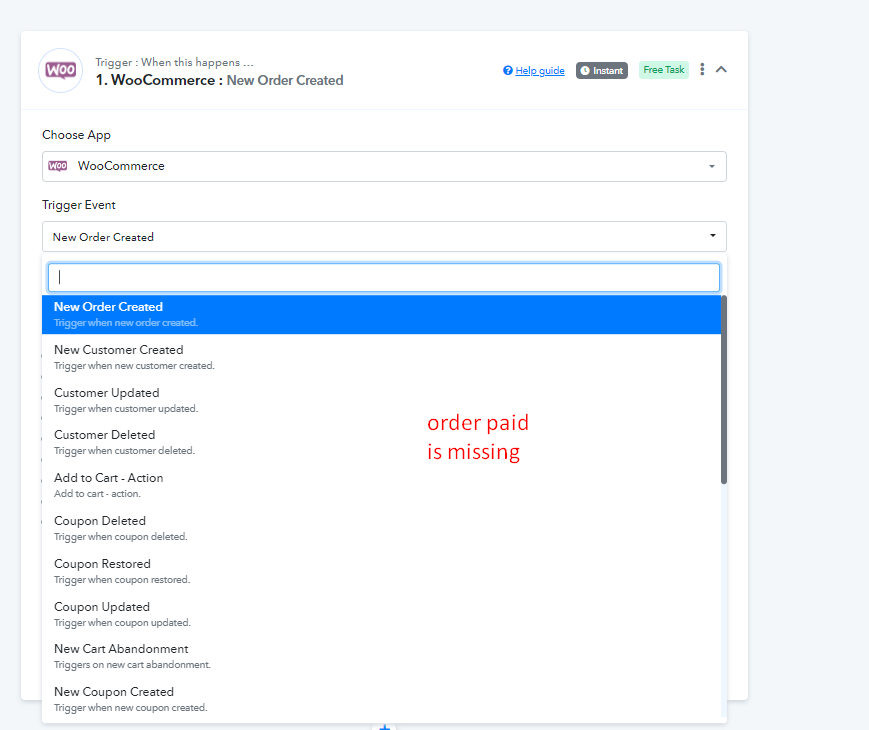Open the Choose App dropdown
869x730 pixels.
click(x=384, y=166)
